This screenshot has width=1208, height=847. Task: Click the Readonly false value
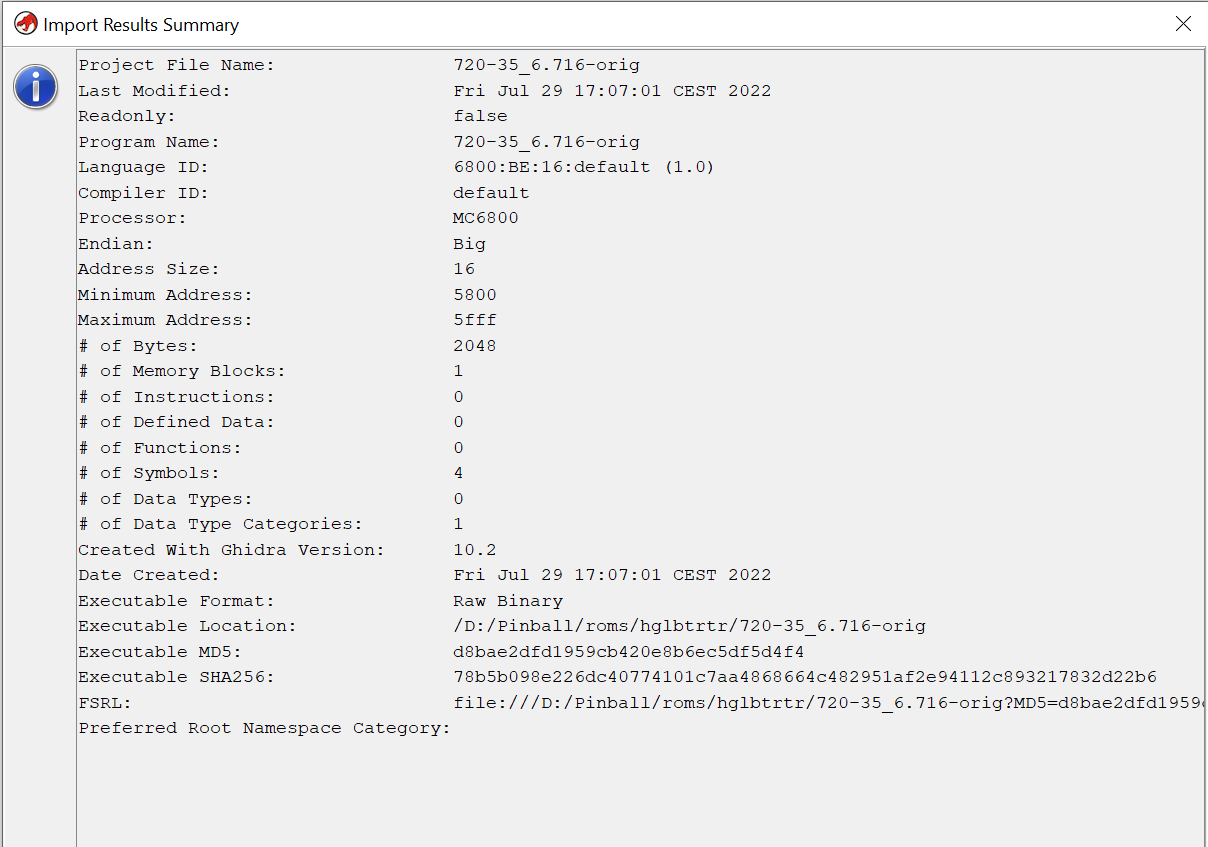(x=480, y=116)
